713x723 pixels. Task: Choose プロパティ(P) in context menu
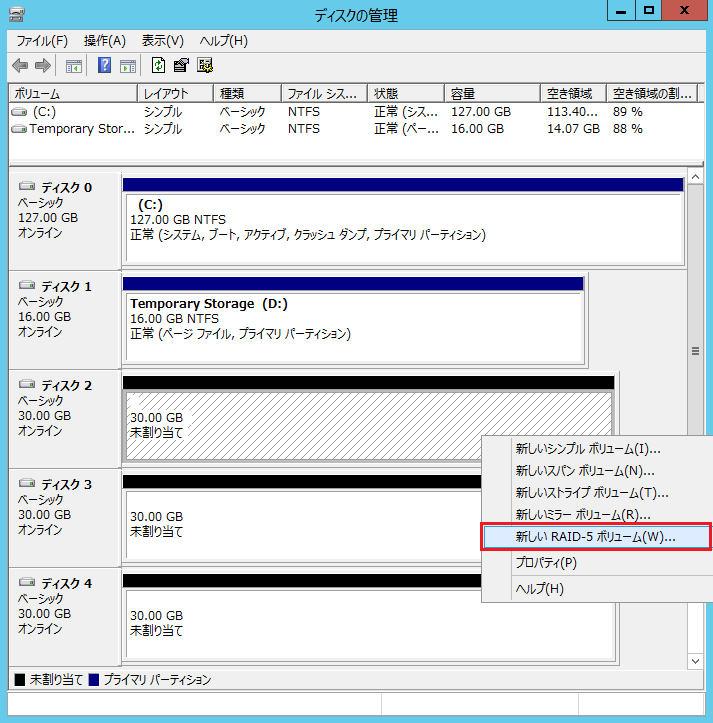[597, 563]
